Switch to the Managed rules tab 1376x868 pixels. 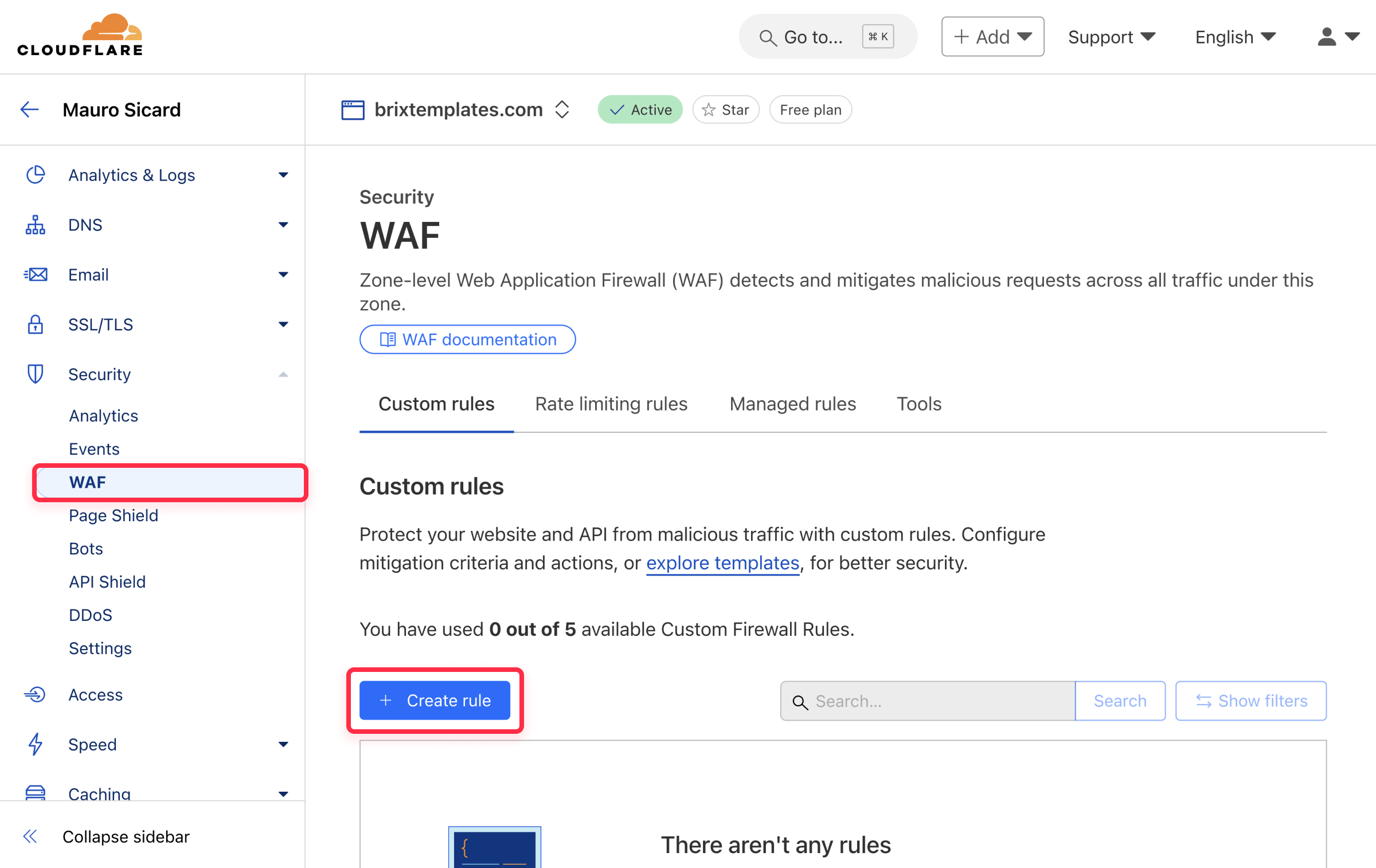793,404
